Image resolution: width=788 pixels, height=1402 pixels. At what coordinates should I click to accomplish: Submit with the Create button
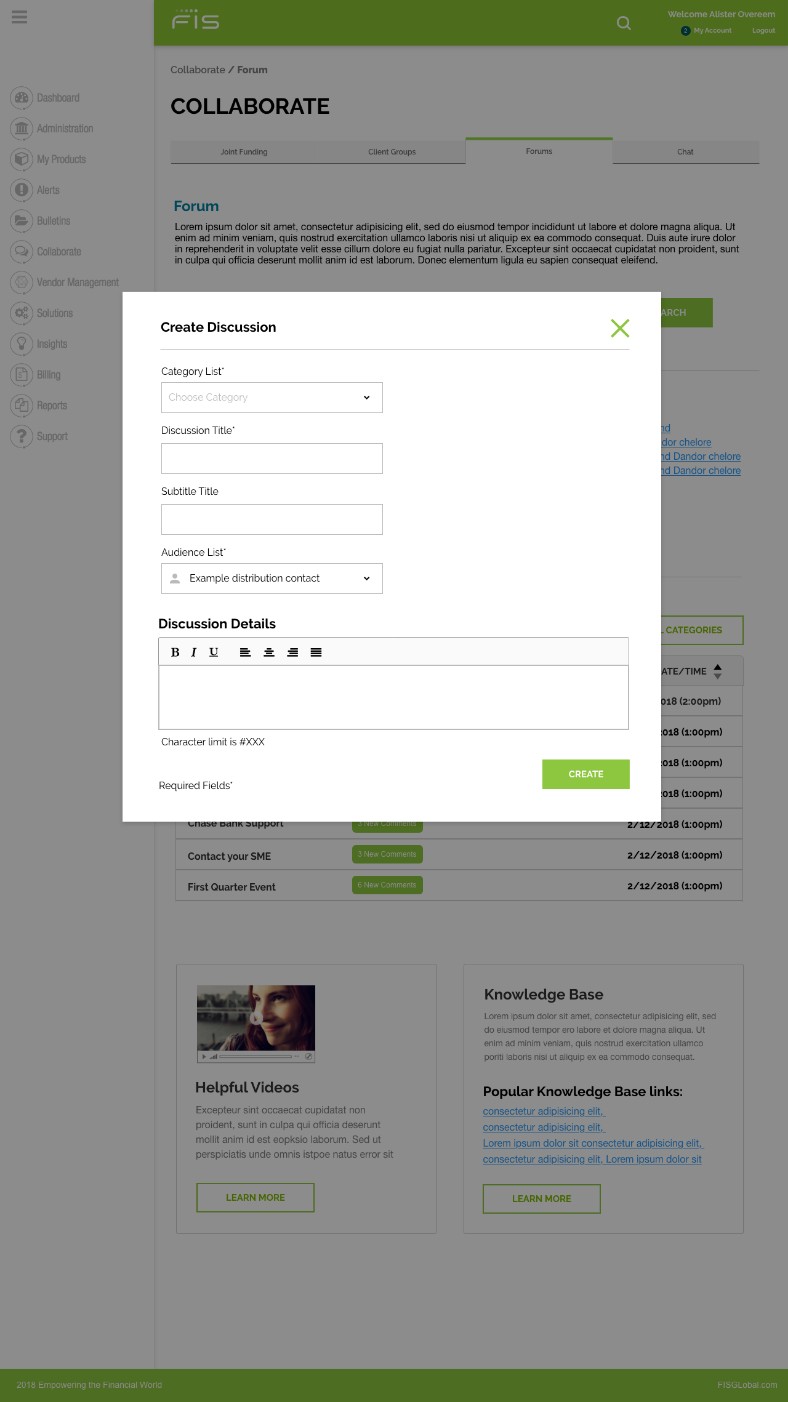tap(586, 774)
